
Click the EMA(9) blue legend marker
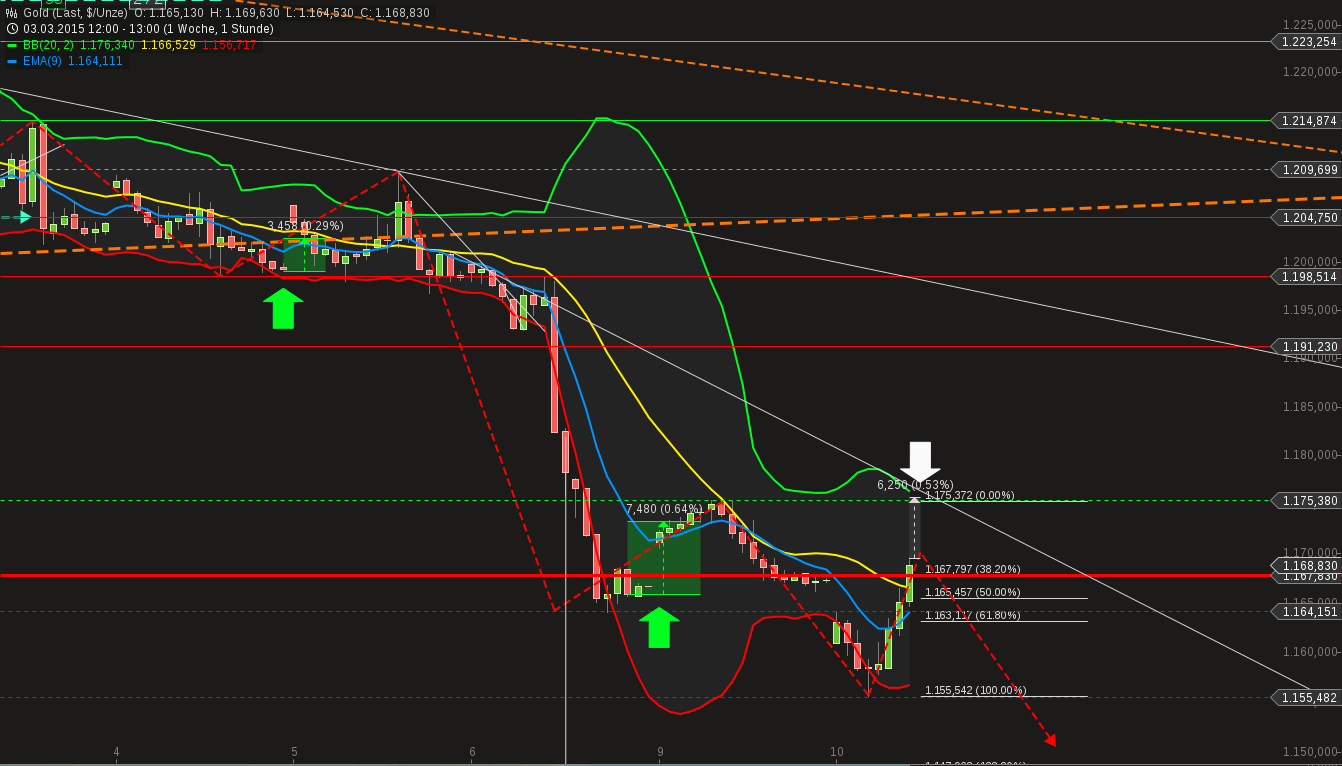point(12,61)
